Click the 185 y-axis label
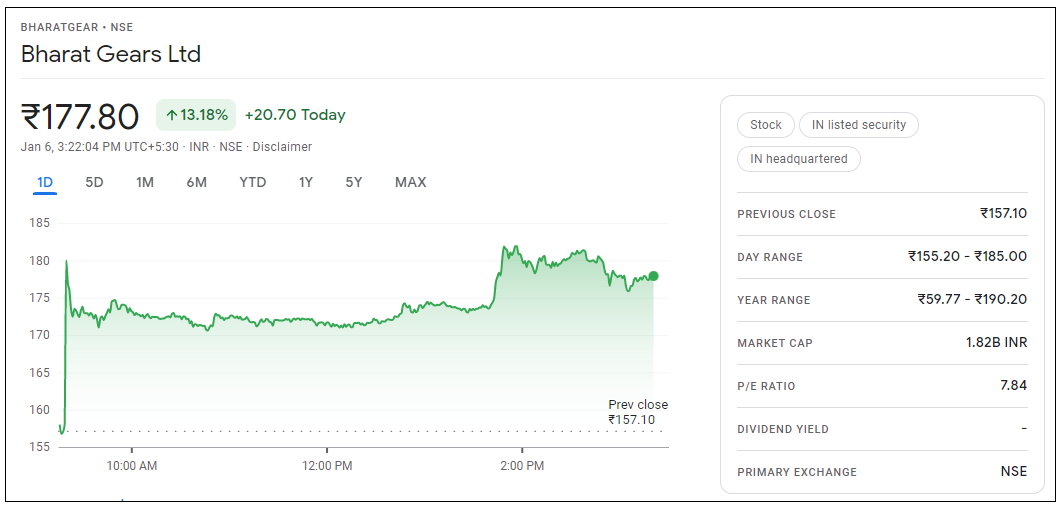The height and width of the screenshot is (508, 1060). 39,223
